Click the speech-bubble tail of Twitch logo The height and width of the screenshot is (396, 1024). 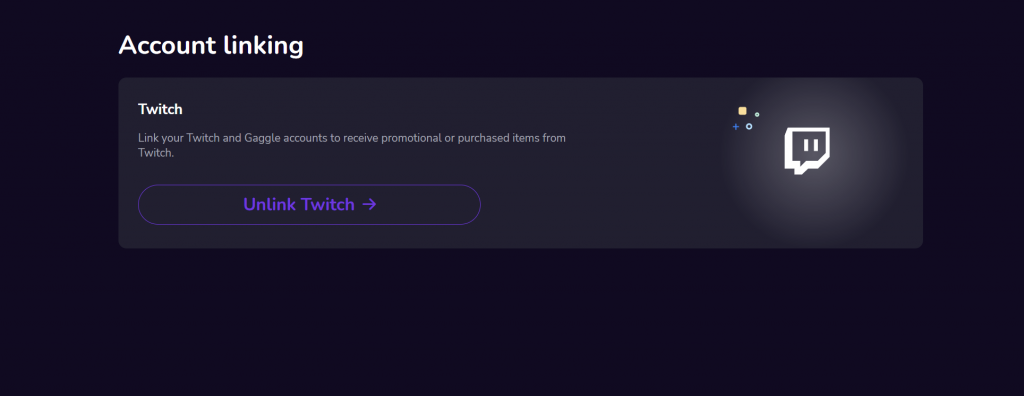[x=801, y=169]
